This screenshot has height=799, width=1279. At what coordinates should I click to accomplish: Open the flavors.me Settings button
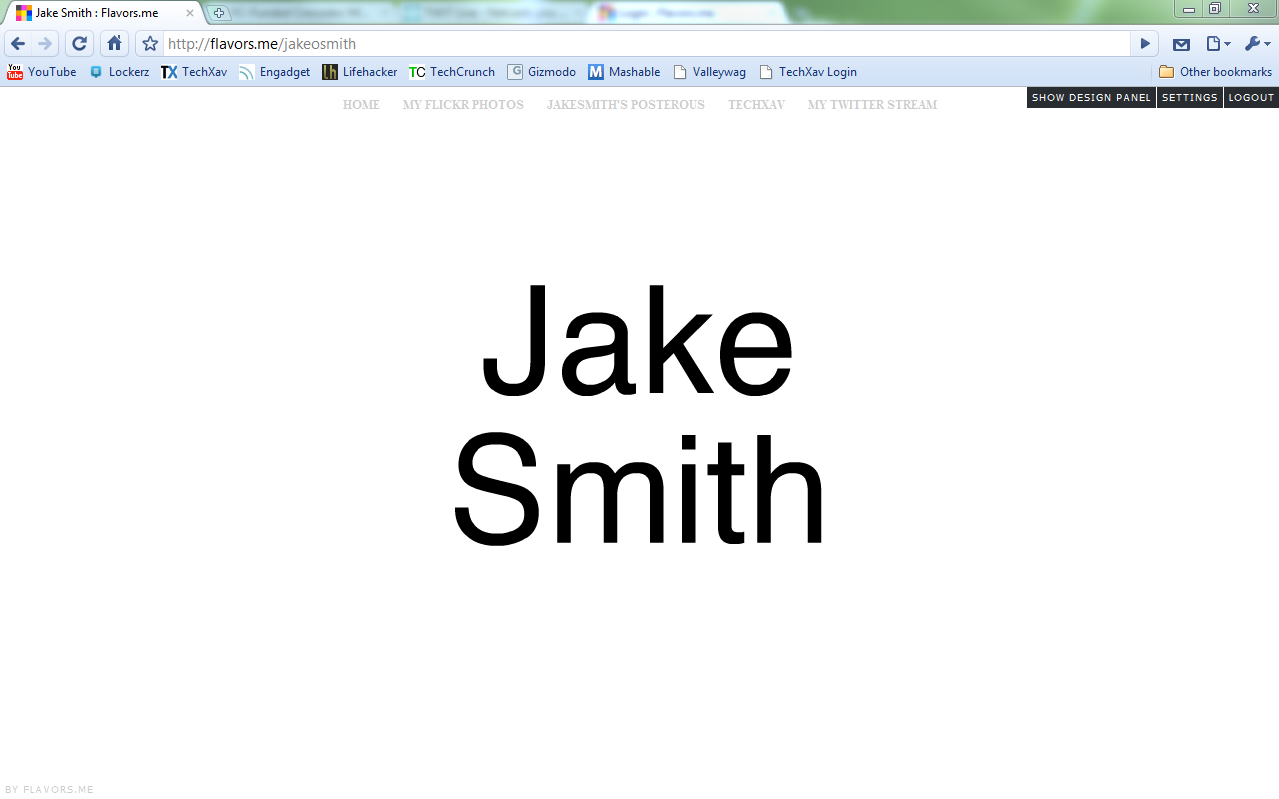point(1189,98)
